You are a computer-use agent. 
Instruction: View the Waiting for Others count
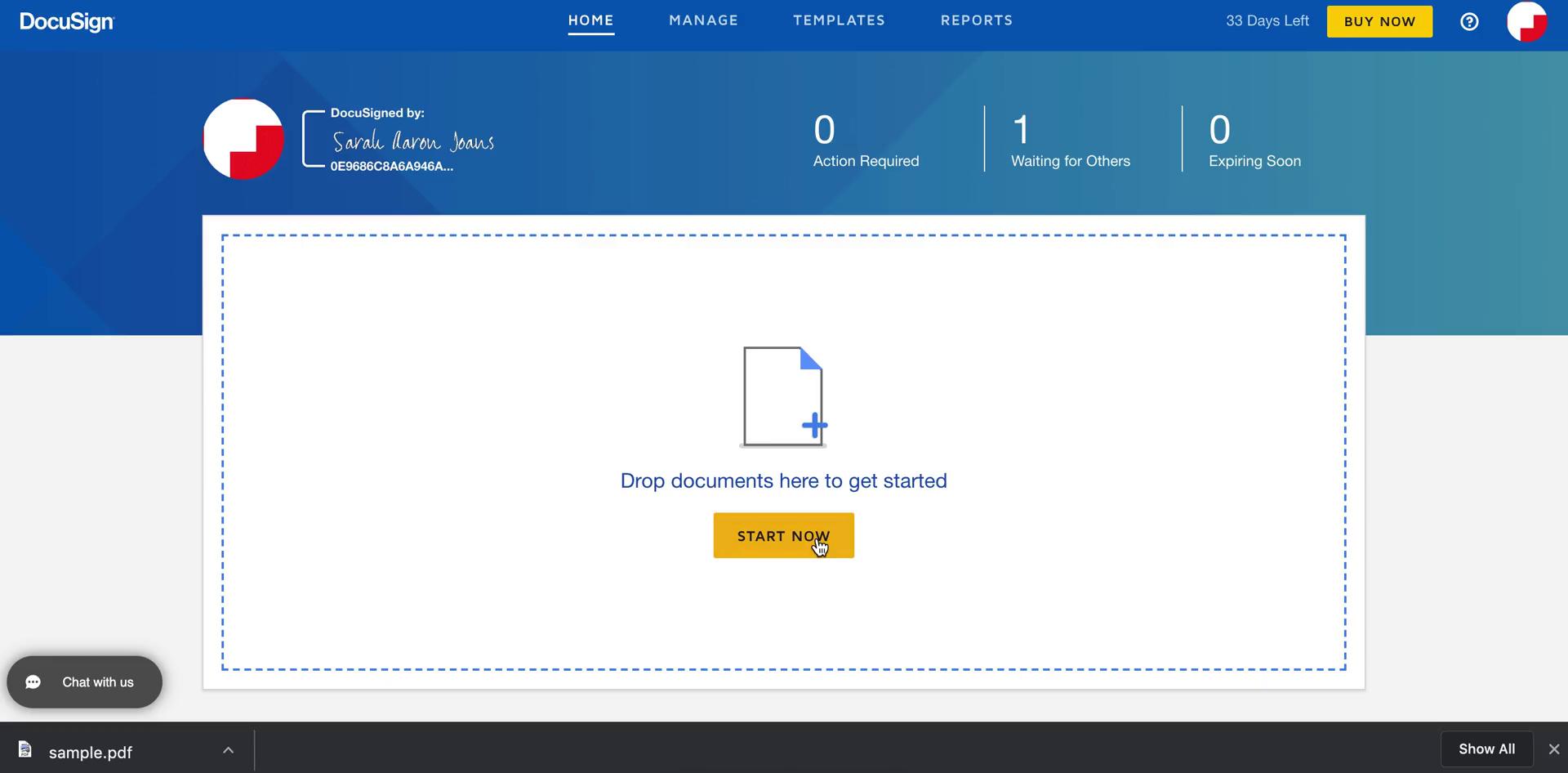(x=1070, y=141)
